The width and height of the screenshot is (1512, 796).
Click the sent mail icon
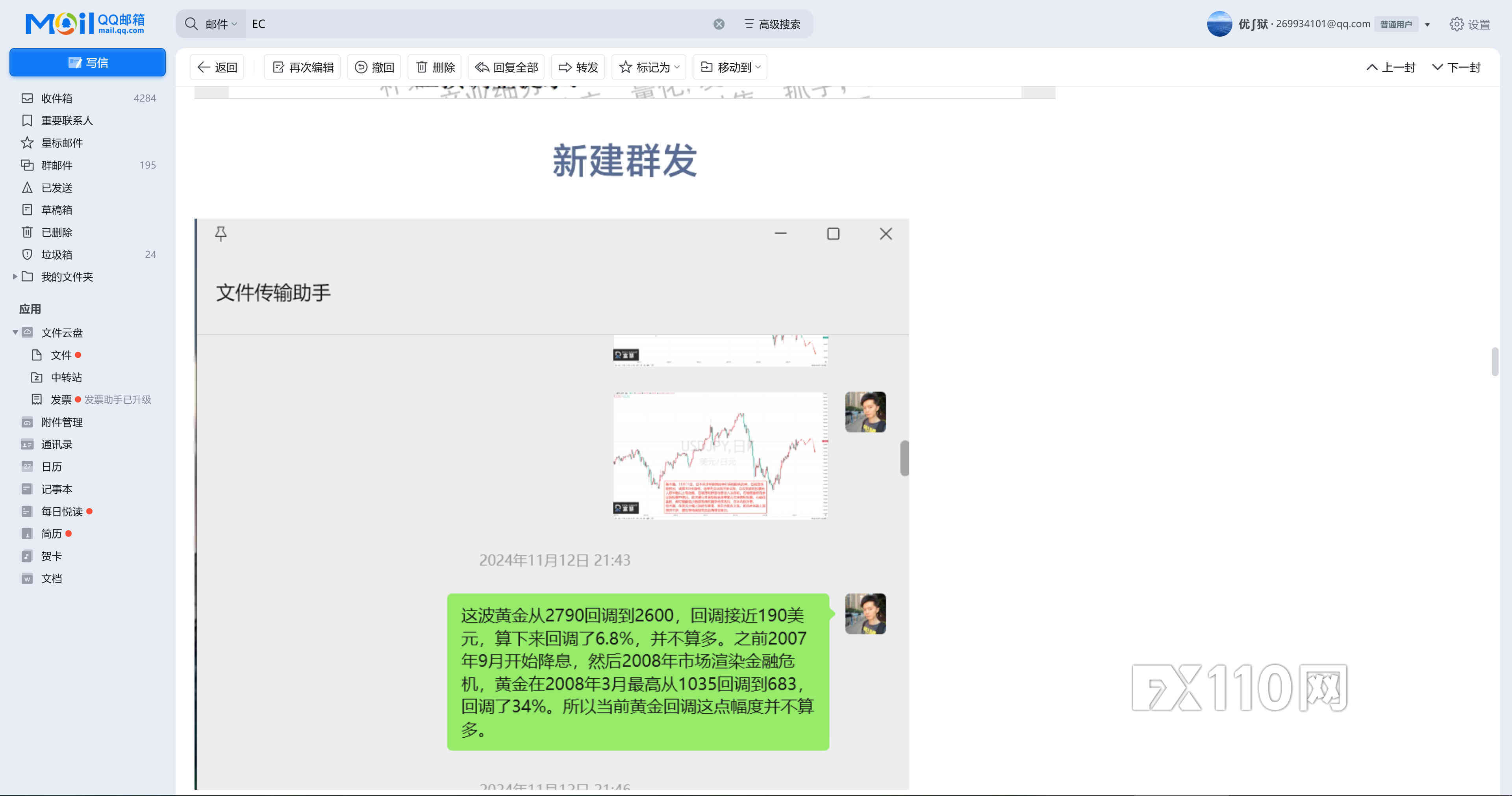pos(27,187)
